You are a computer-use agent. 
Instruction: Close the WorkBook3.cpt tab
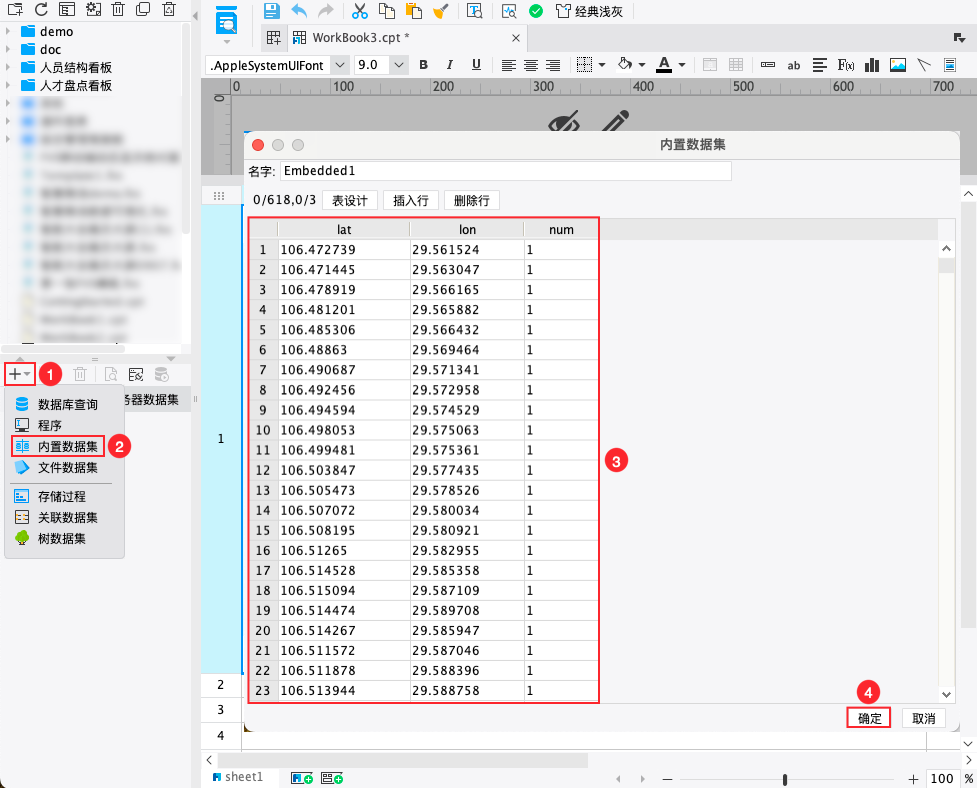[516, 38]
